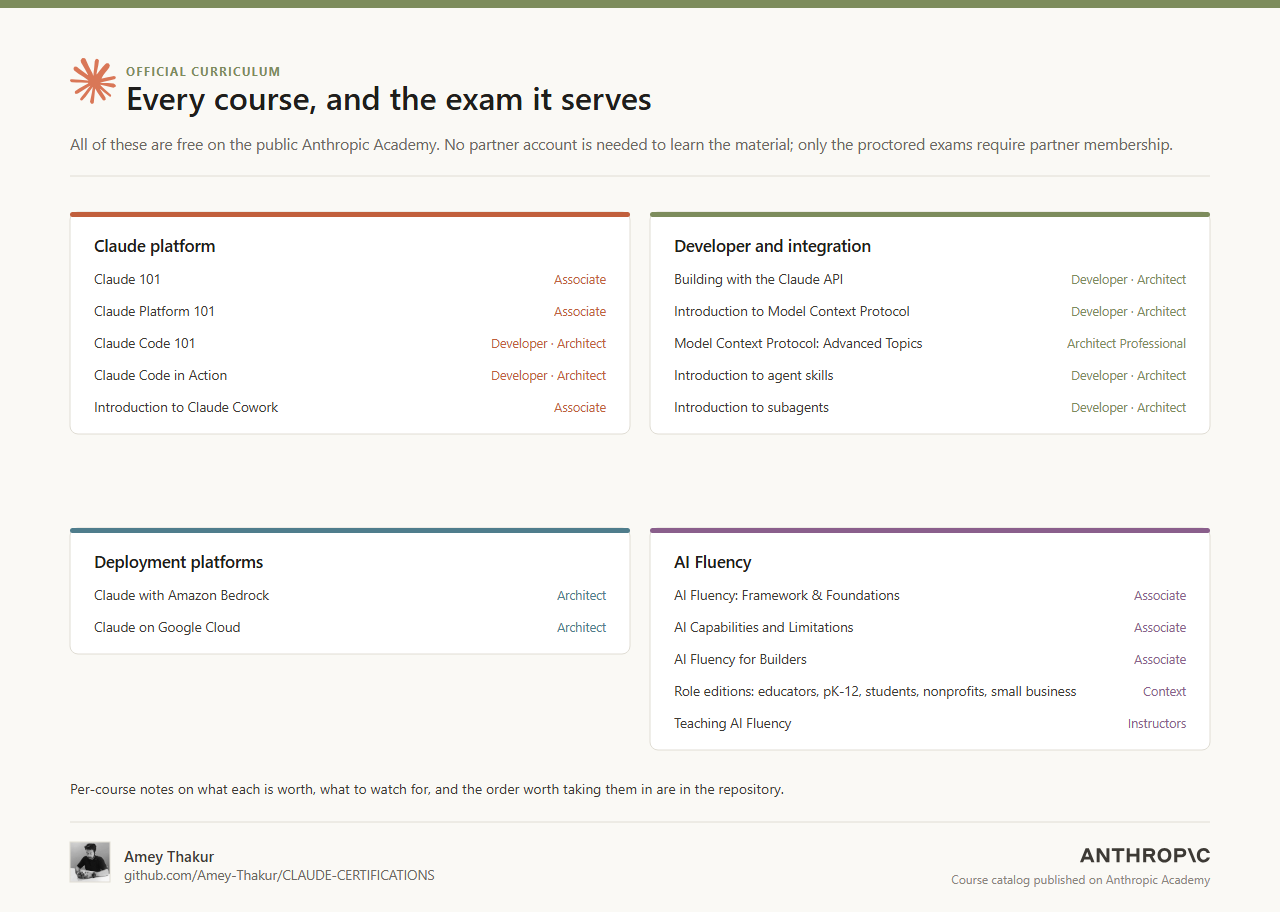Click the "Every course, and the exam it serves" heading

(x=389, y=100)
